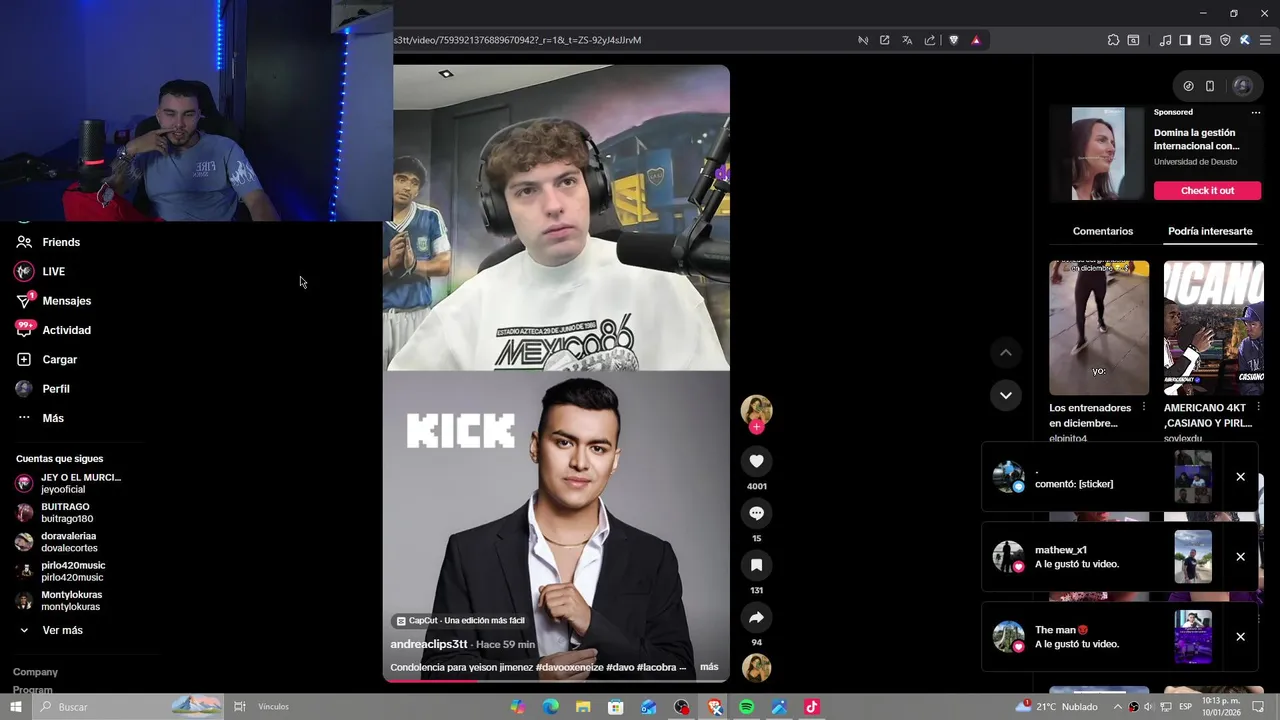Like the video with the heart icon
The width and height of the screenshot is (1280, 720).
(x=756, y=461)
